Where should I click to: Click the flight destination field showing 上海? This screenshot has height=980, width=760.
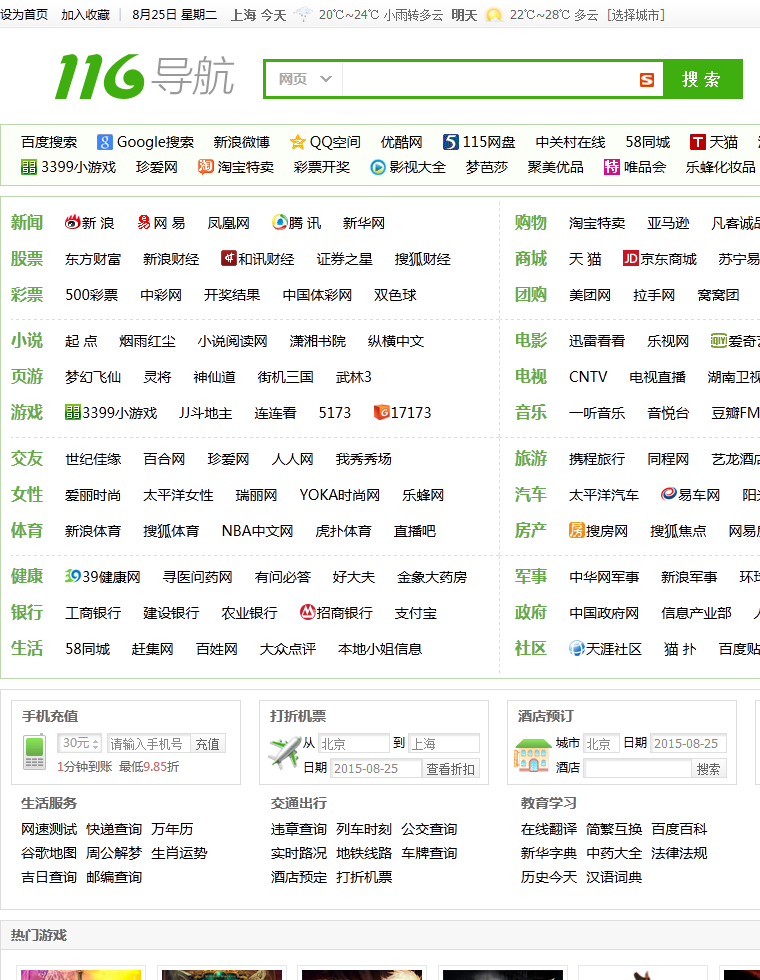point(444,744)
